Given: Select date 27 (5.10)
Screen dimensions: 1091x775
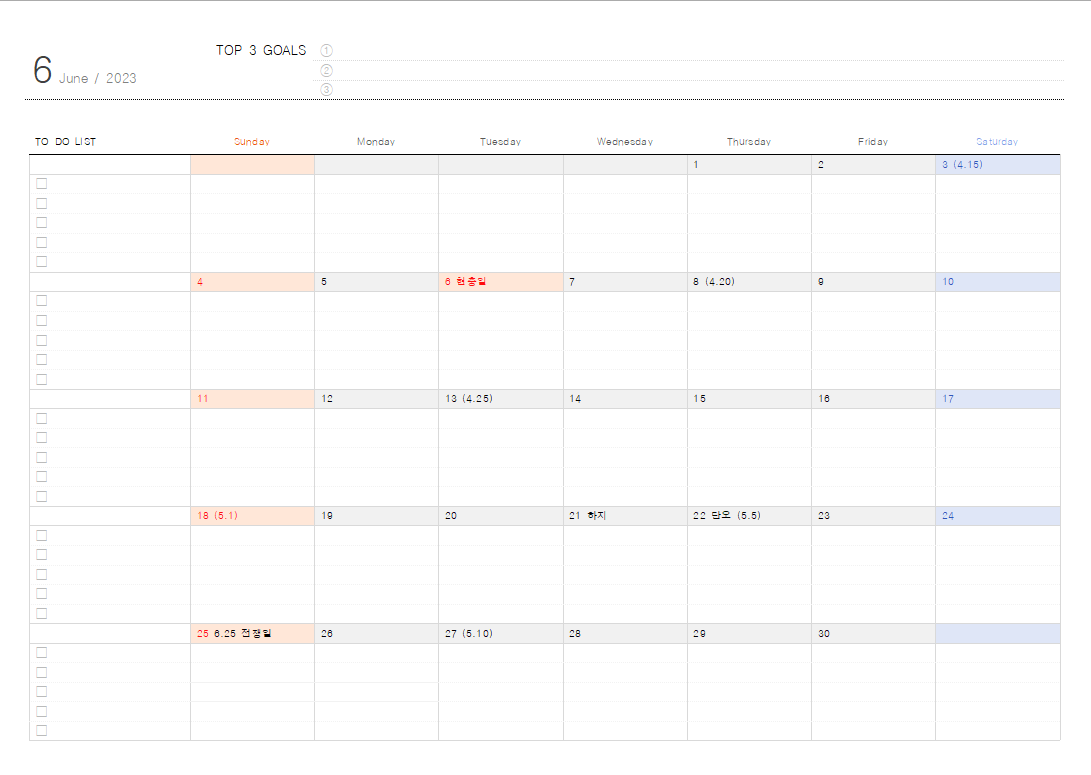Looking at the screenshot, I should (501, 633).
